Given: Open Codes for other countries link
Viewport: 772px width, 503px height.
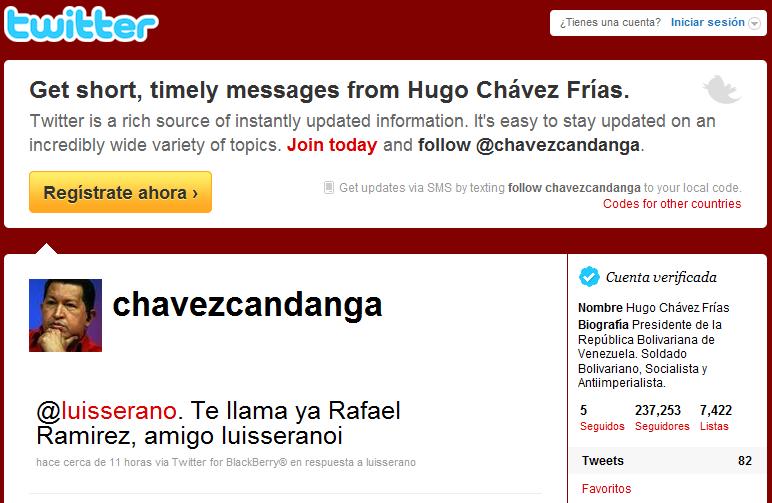Looking at the screenshot, I should click(x=672, y=204).
